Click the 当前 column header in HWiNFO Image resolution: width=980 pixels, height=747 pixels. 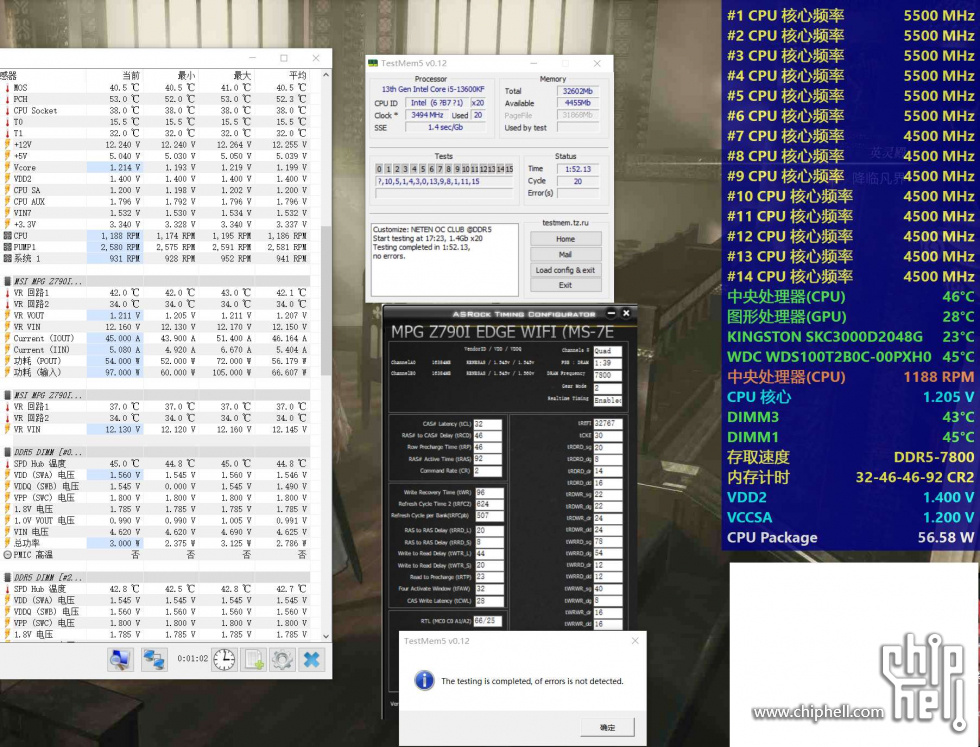coord(131,76)
